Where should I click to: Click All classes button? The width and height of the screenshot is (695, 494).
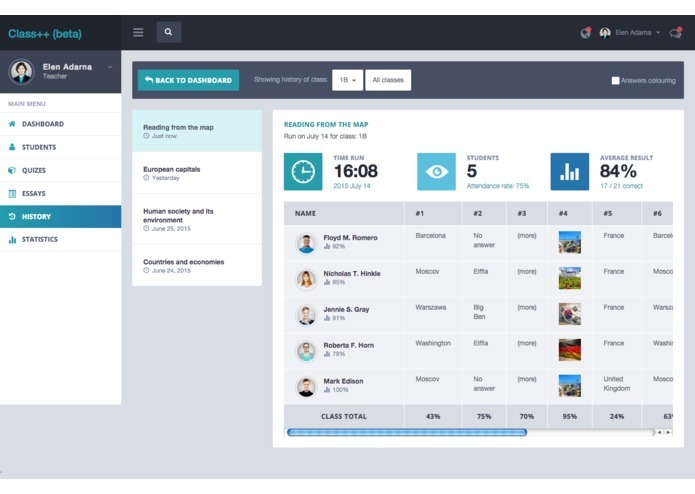click(x=388, y=80)
